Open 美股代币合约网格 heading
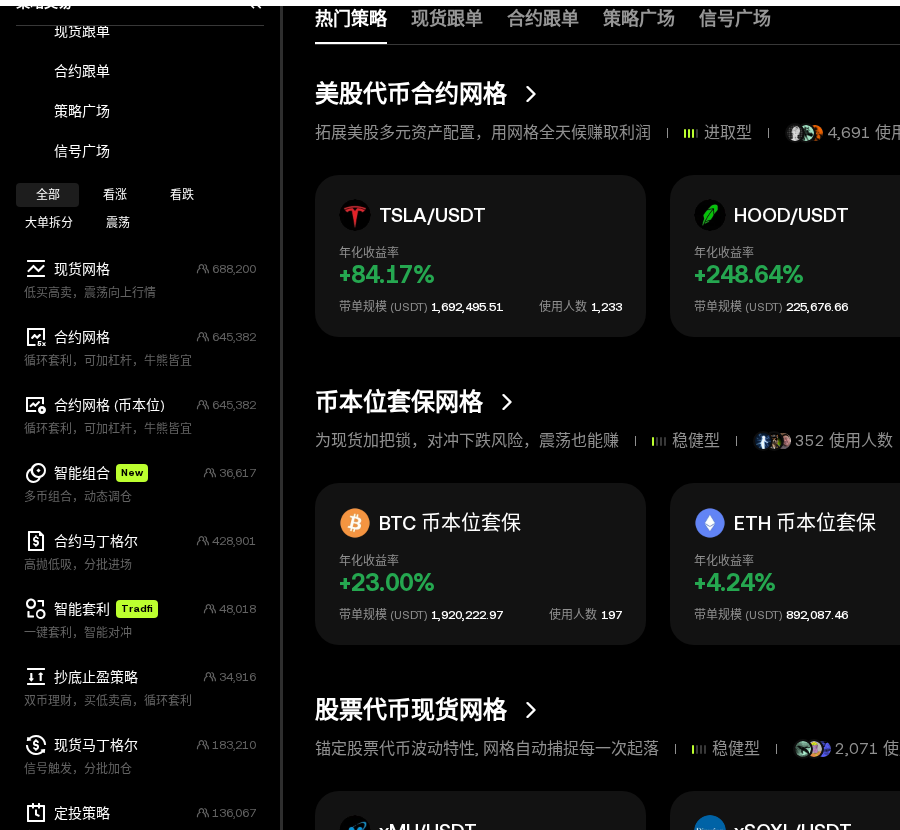This screenshot has width=900, height=830. pos(411,94)
